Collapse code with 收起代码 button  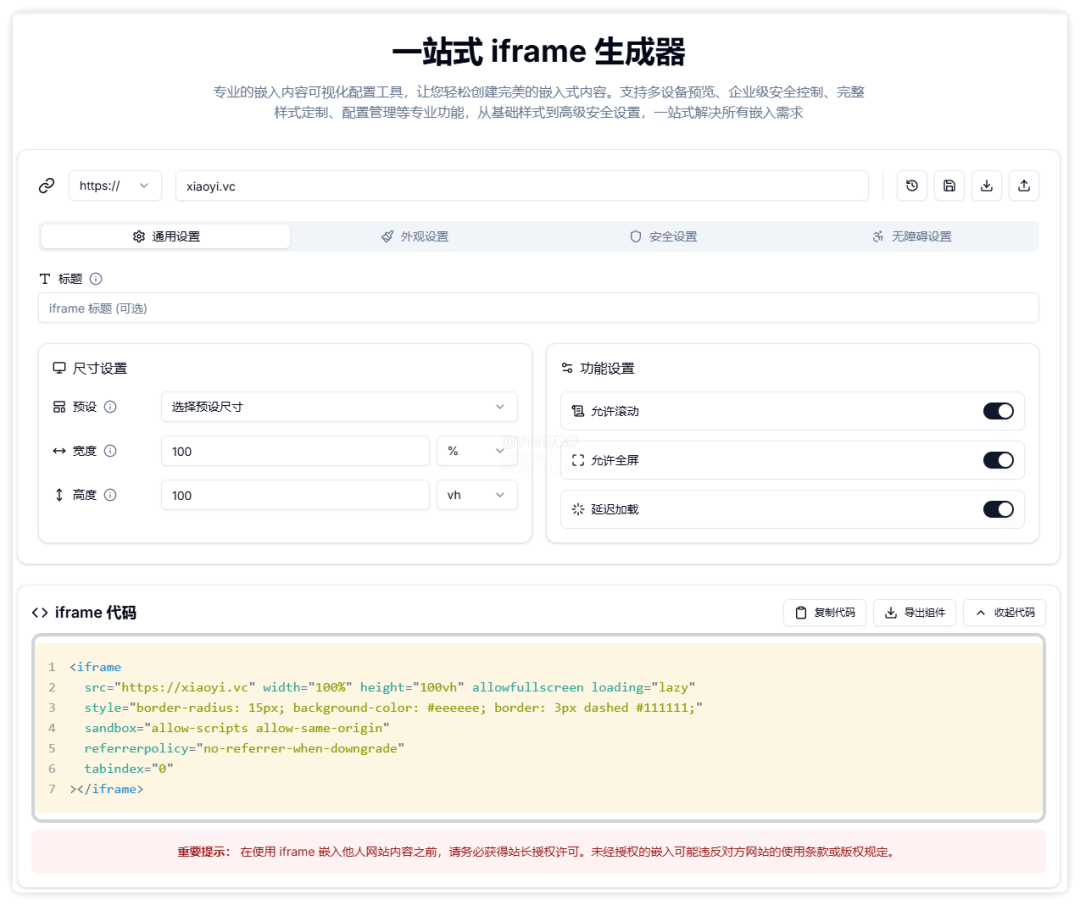coord(1004,613)
